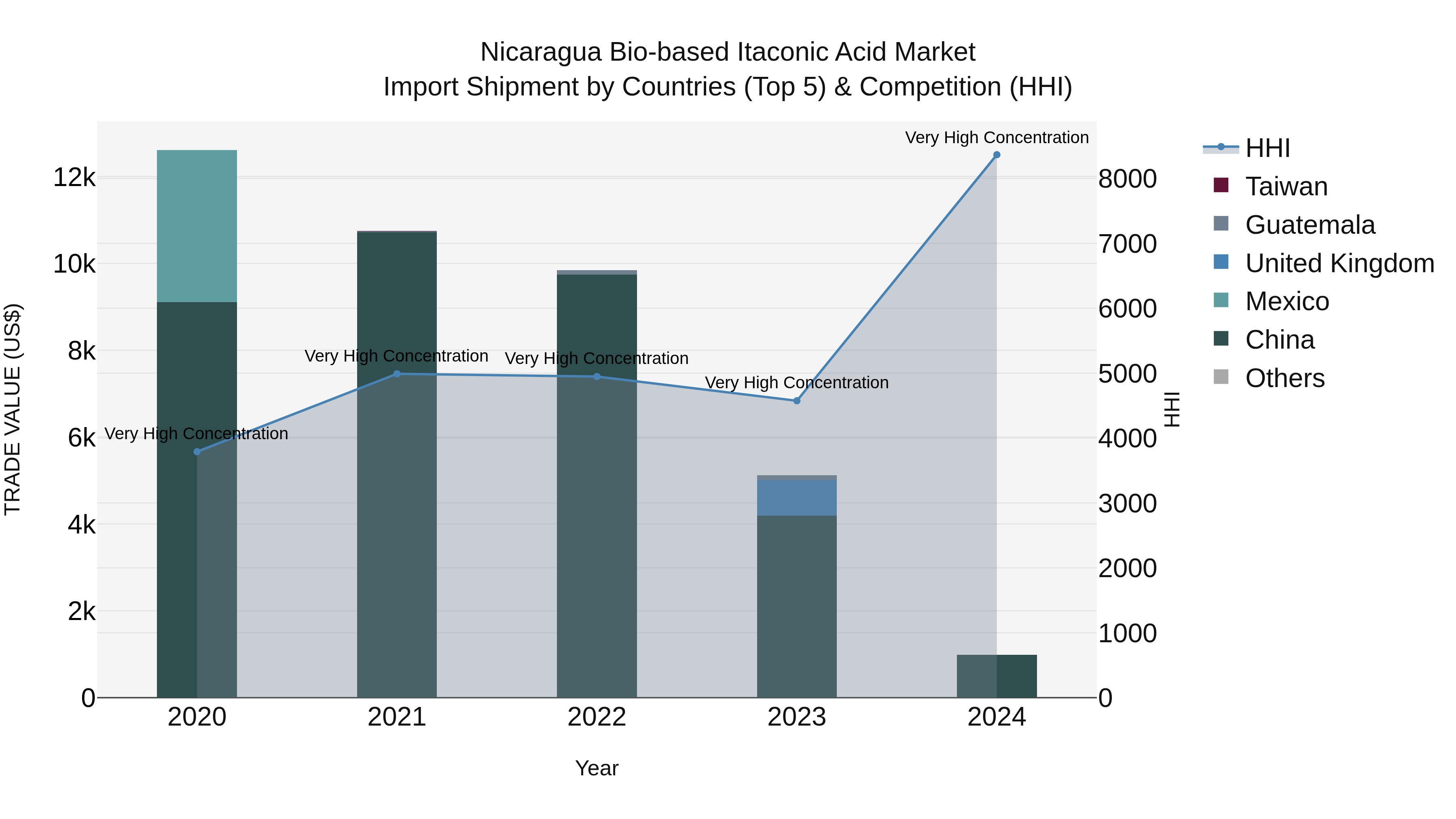
Task: Click the chart title Nicaragua Bio-based Itaconic Acid Market
Action: pyautogui.click(x=728, y=52)
